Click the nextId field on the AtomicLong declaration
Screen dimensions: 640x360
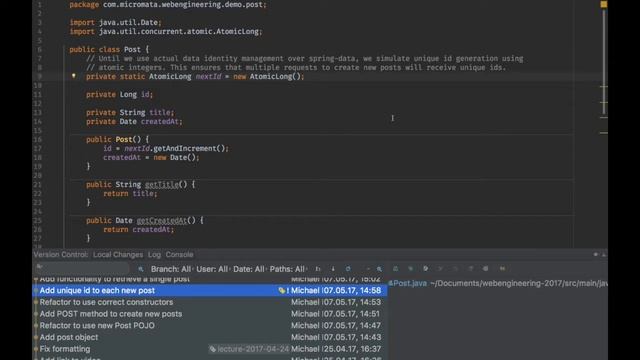(208, 76)
